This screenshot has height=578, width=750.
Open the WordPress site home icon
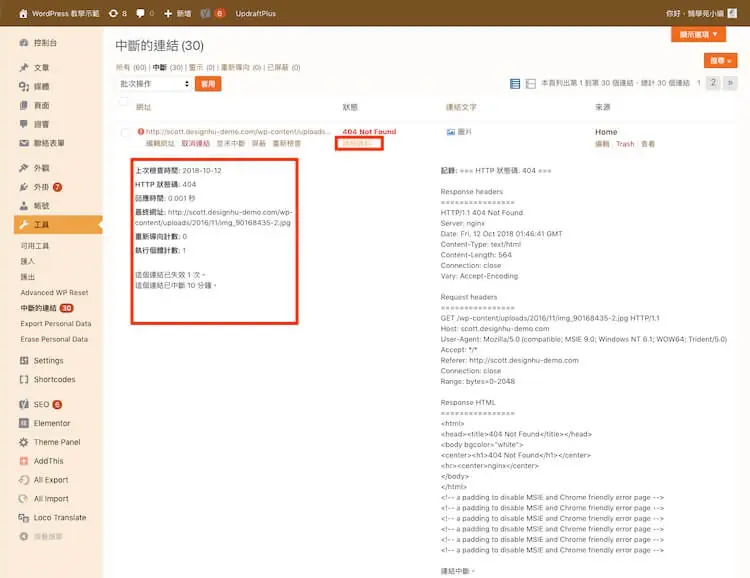23,13
